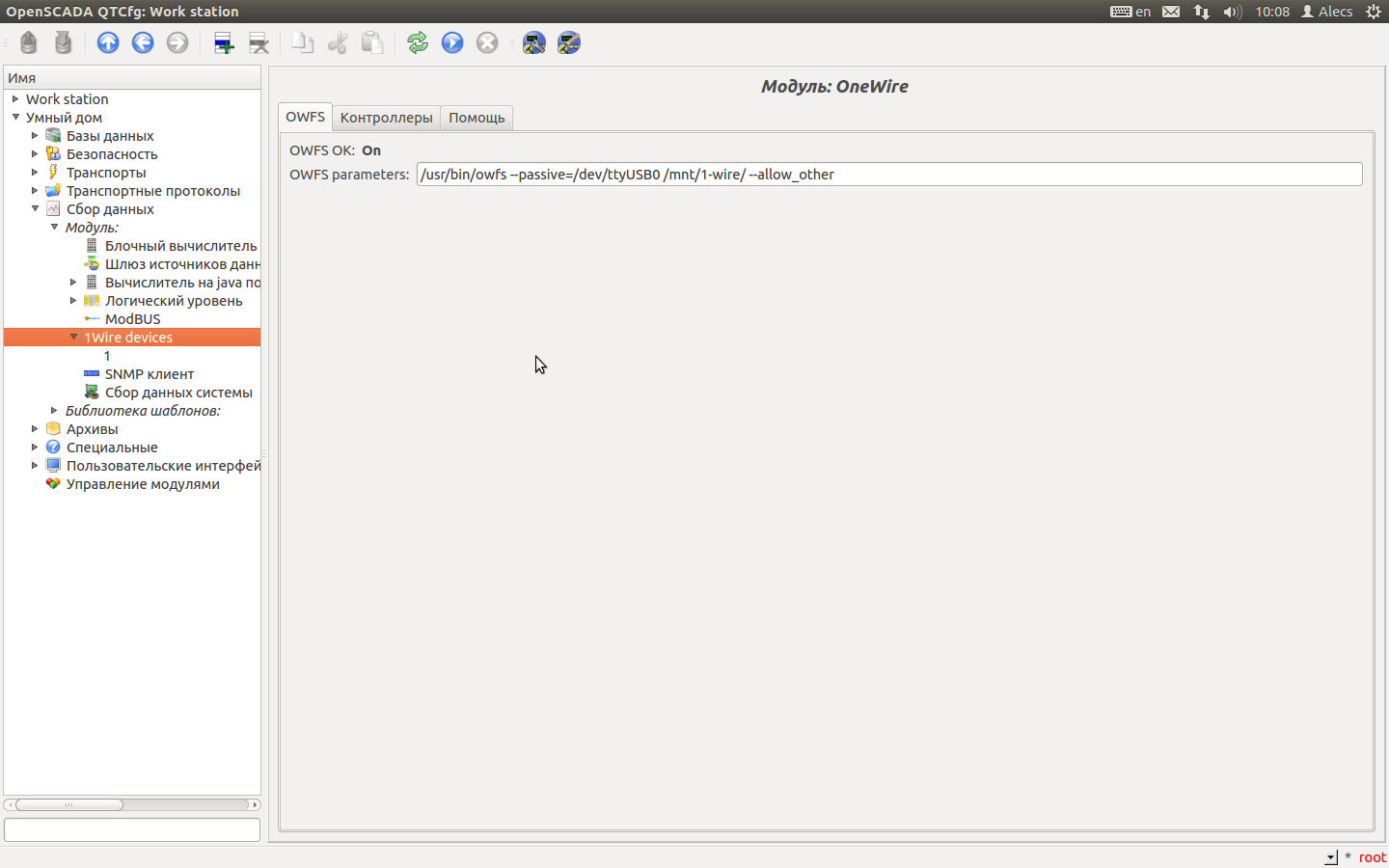Click the first station tools icon

pyautogui.click(x=534, y=42)
